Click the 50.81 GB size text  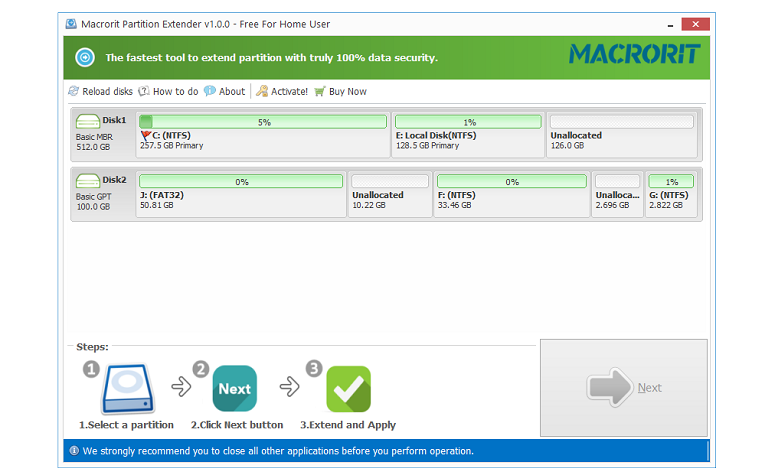157,205
